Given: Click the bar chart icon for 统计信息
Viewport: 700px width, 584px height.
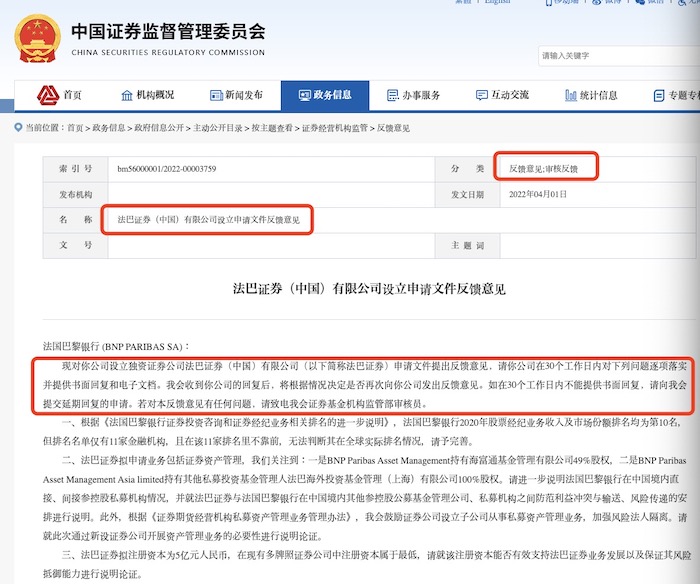Looking at the screenshot, I should click(x=571, y=95).
